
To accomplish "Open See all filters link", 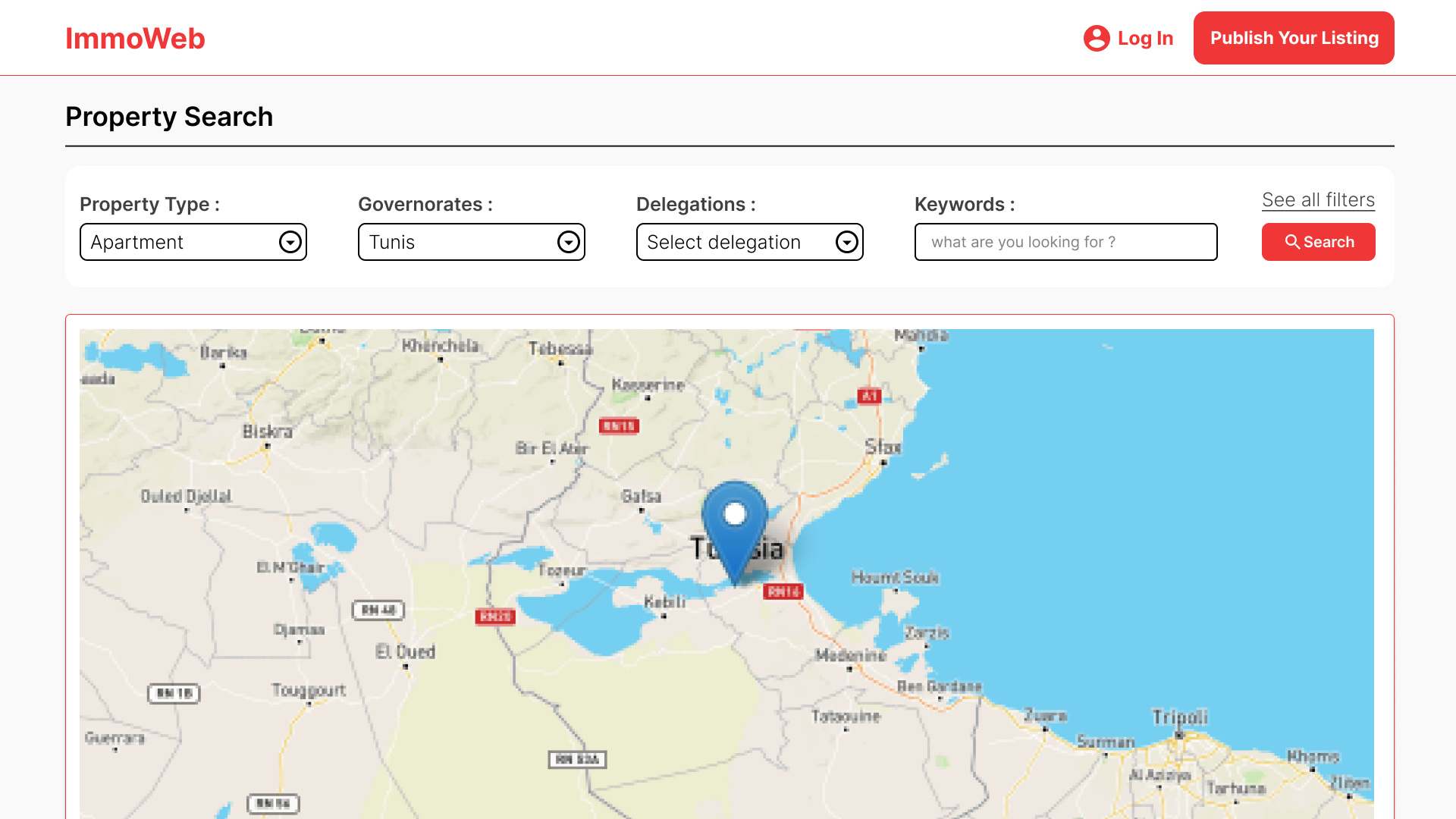I will [1318, 200].
